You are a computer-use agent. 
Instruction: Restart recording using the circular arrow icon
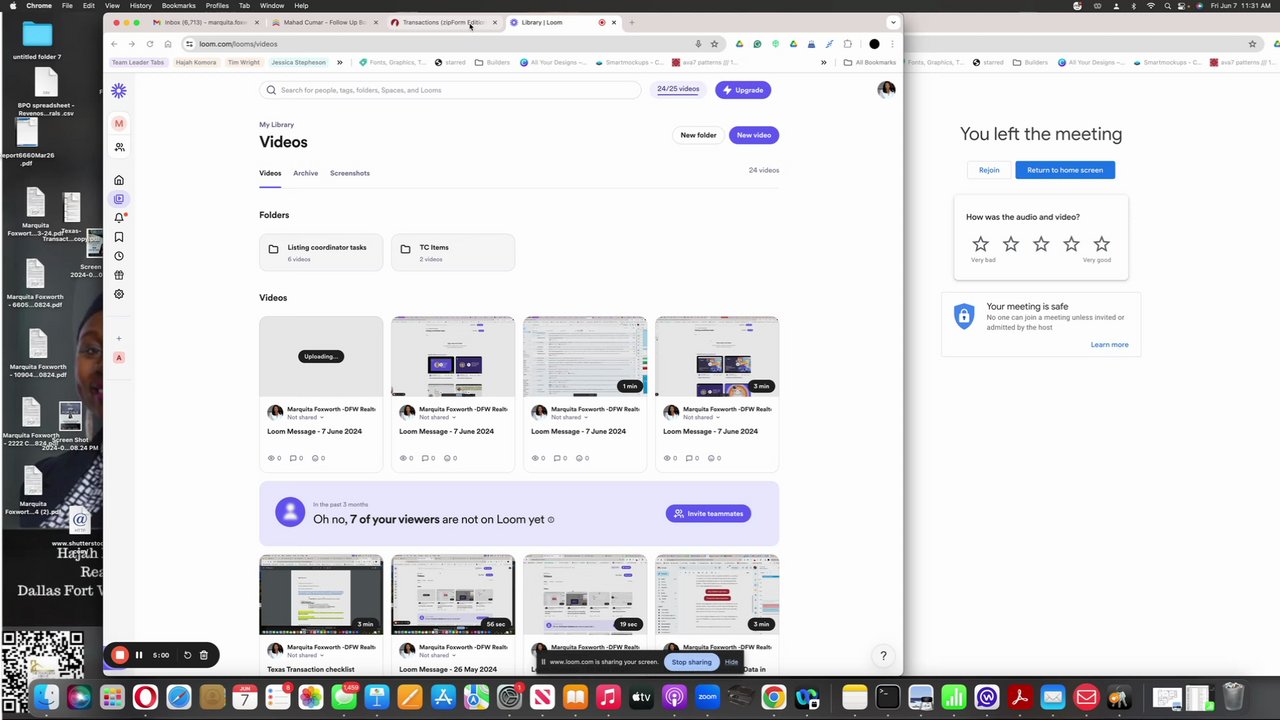coord(187,655)
